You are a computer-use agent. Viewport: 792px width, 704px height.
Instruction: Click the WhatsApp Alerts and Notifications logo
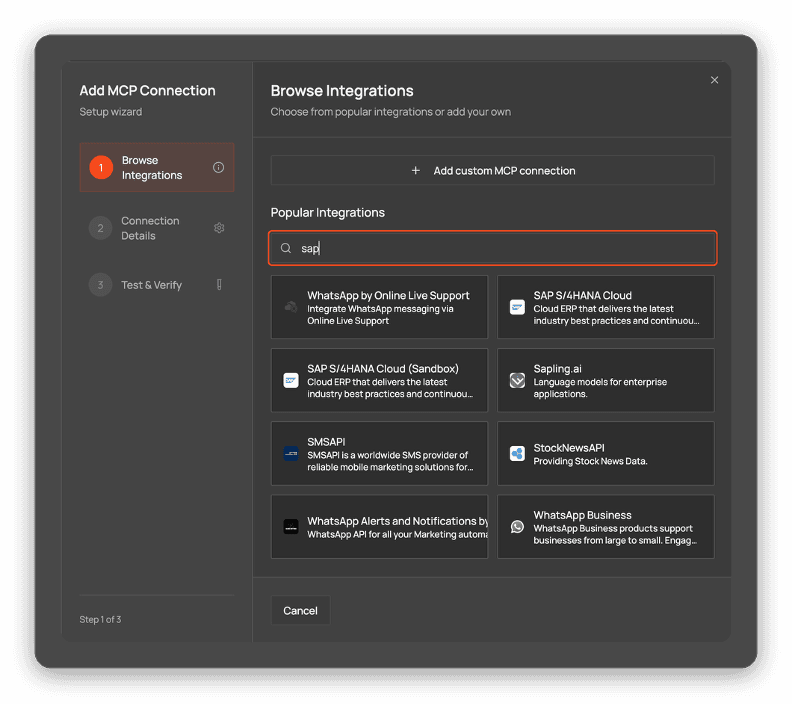(291, 527)
